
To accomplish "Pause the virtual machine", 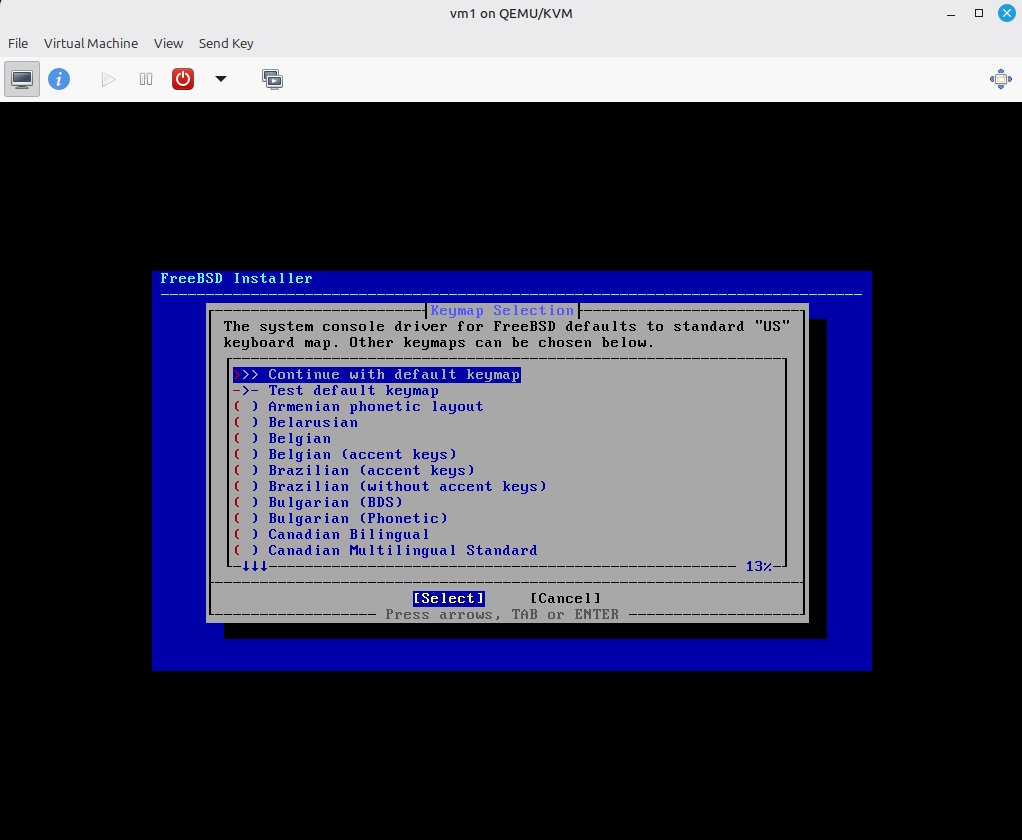I will (146, 79).
